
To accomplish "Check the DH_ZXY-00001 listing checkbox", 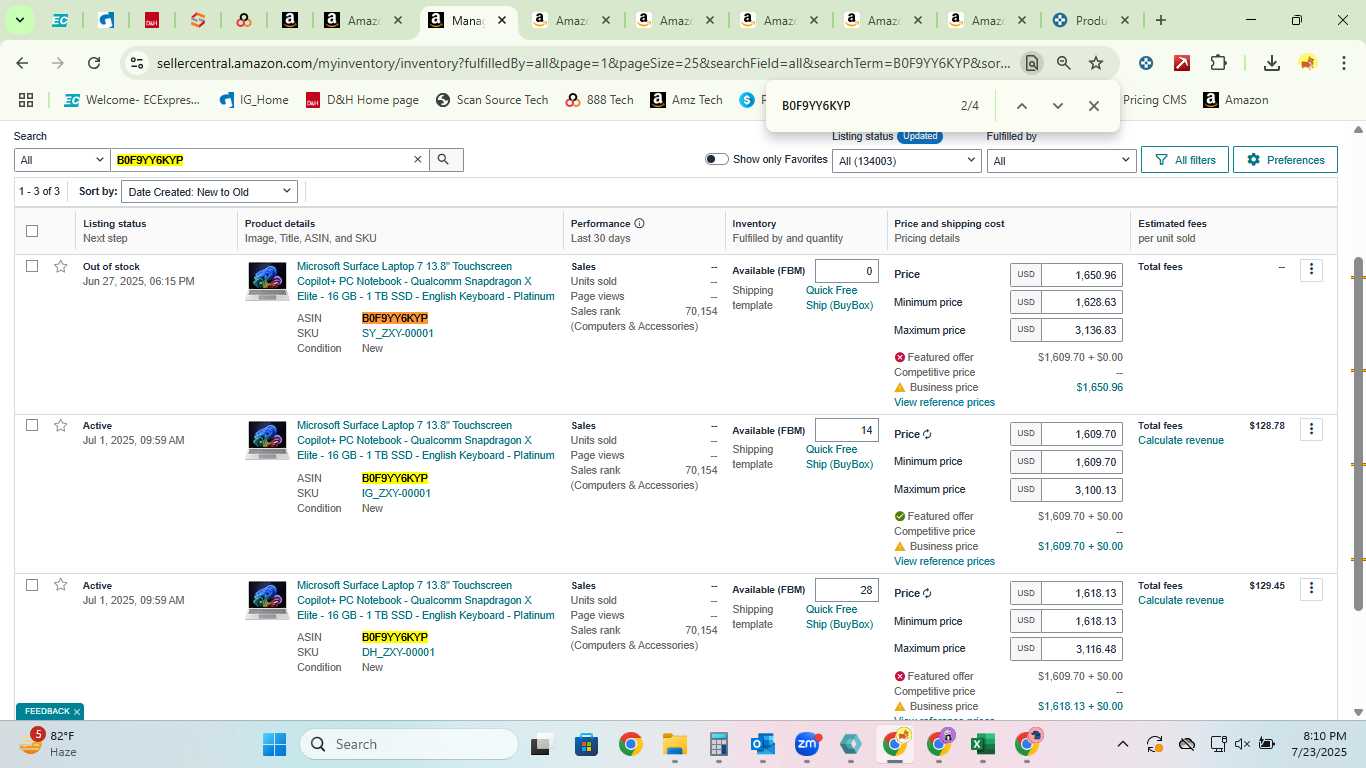I will 32,585.
